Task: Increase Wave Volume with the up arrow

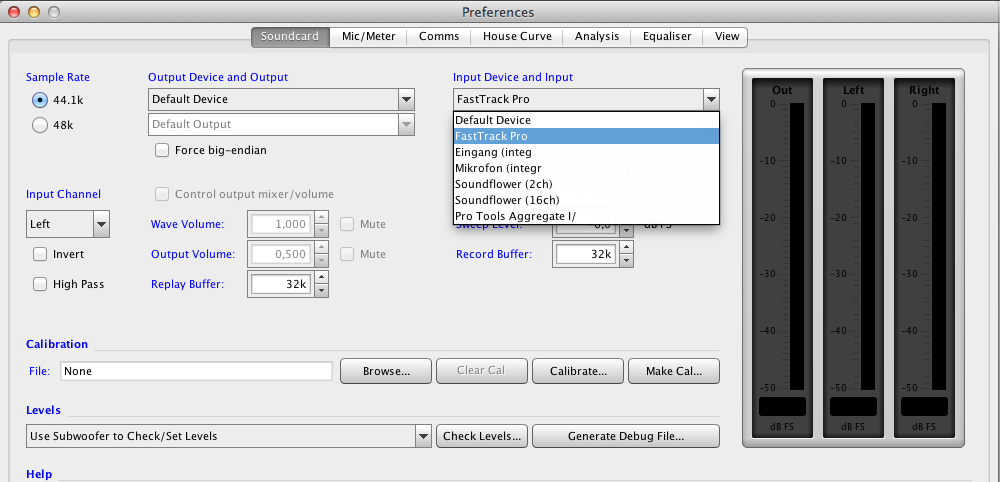Action: pyautogui.click(x=322, y=218)
